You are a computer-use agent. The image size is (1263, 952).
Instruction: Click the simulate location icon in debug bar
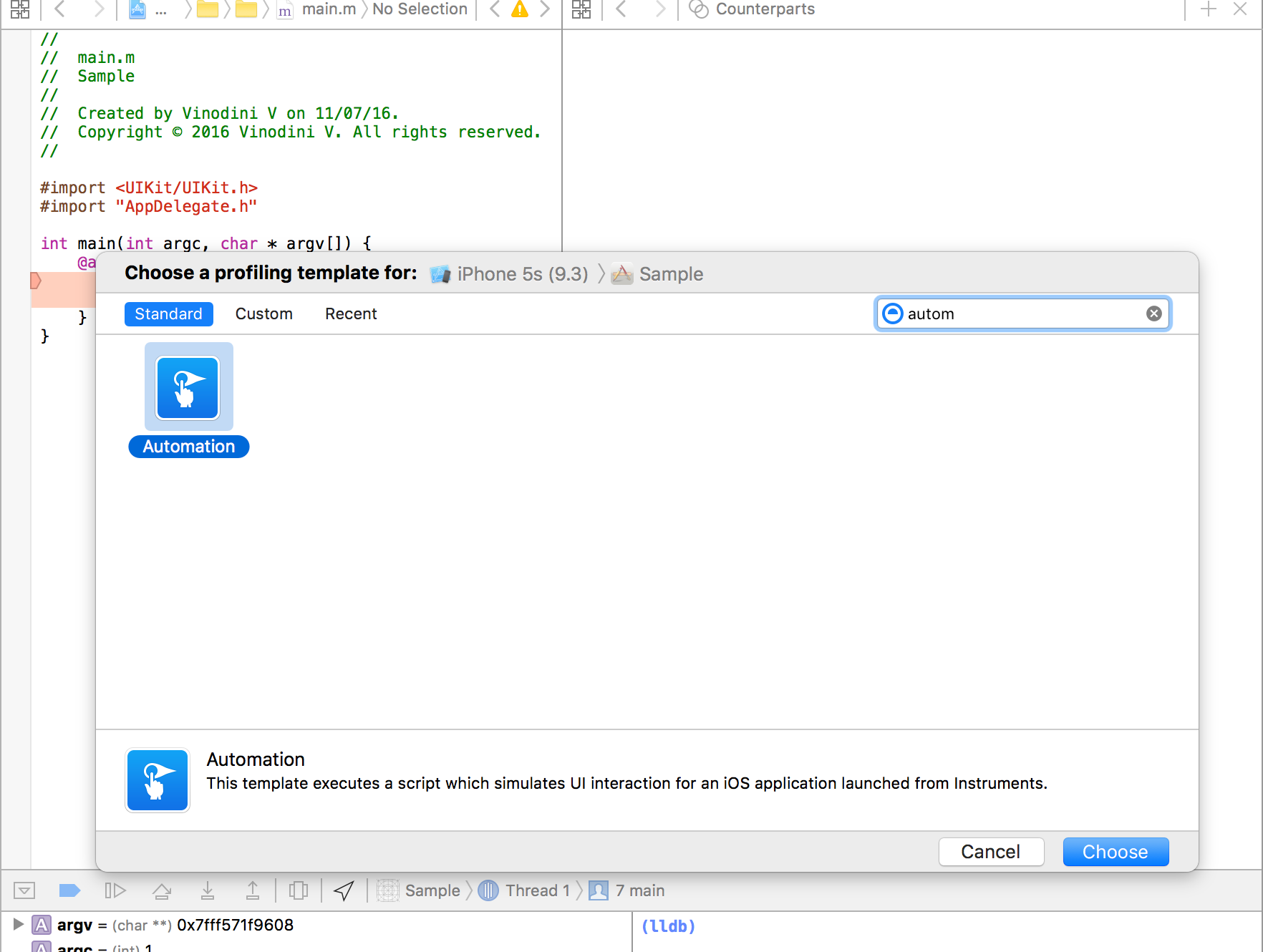[344, 890]
